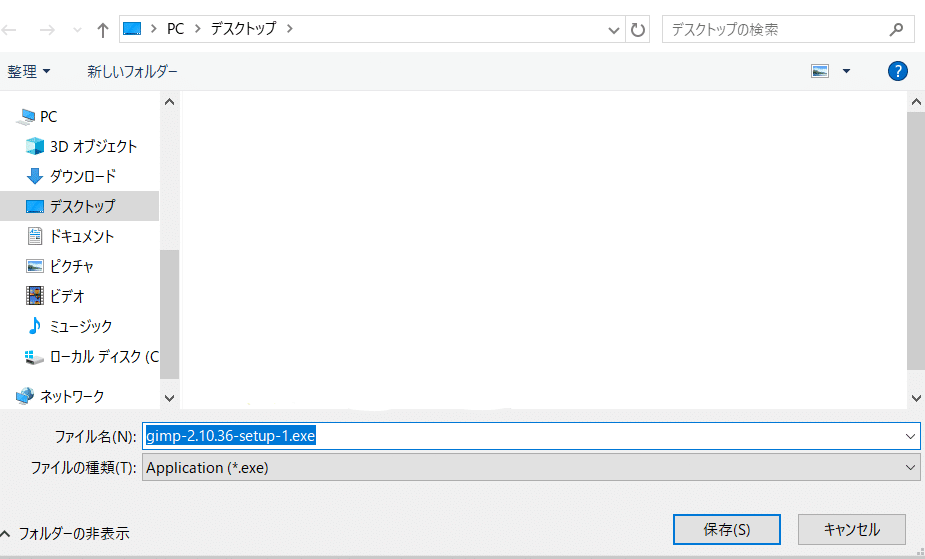Go forward using the right arrow
The image size is (925, 559).
point(47,29)
